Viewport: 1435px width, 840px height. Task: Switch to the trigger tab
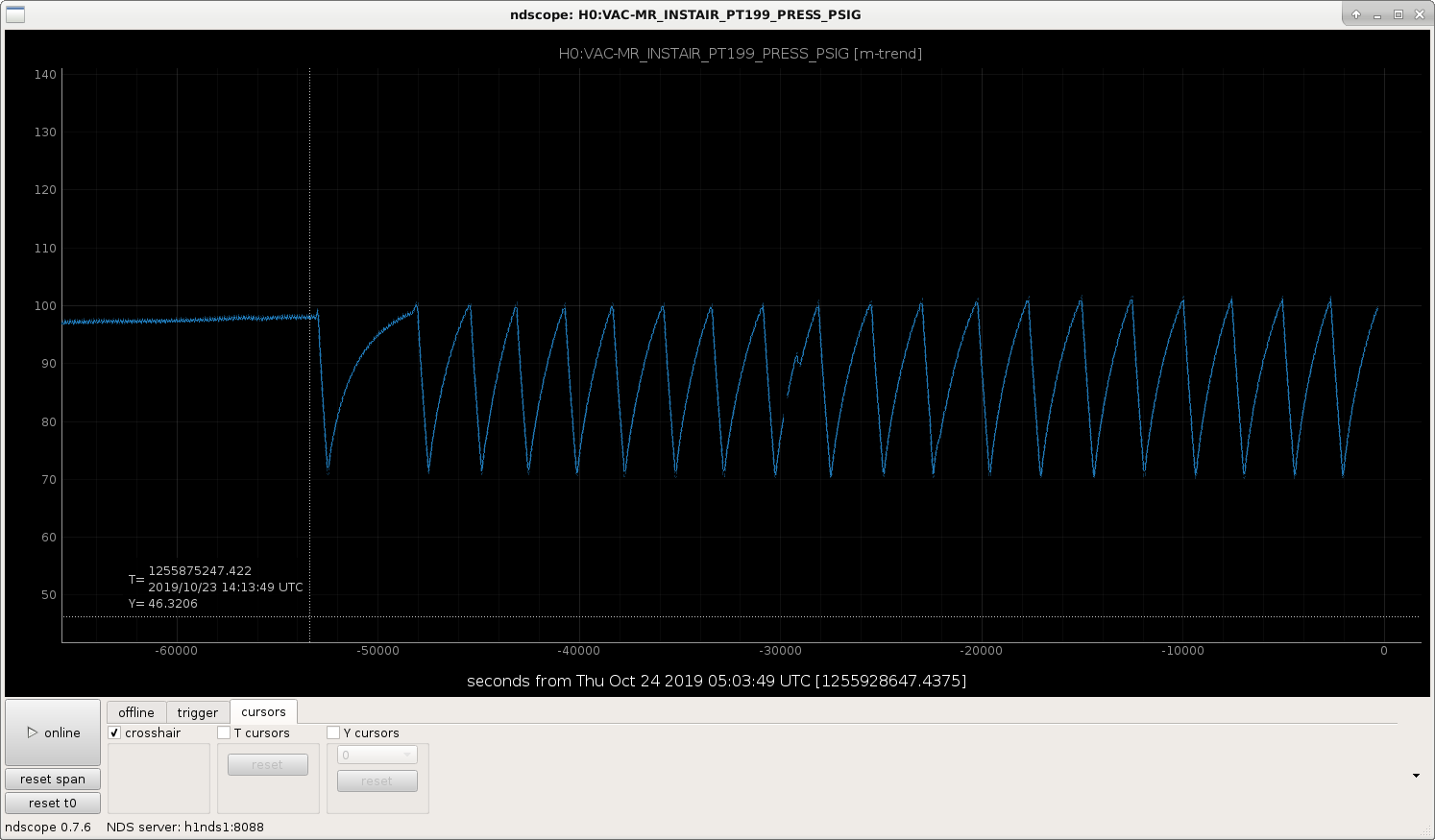click(198, 712)
